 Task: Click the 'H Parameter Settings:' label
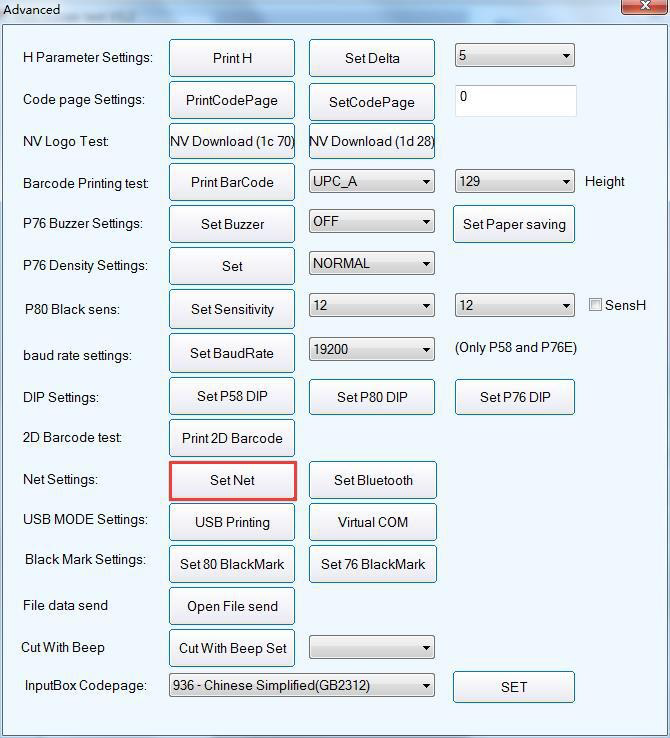88,57
